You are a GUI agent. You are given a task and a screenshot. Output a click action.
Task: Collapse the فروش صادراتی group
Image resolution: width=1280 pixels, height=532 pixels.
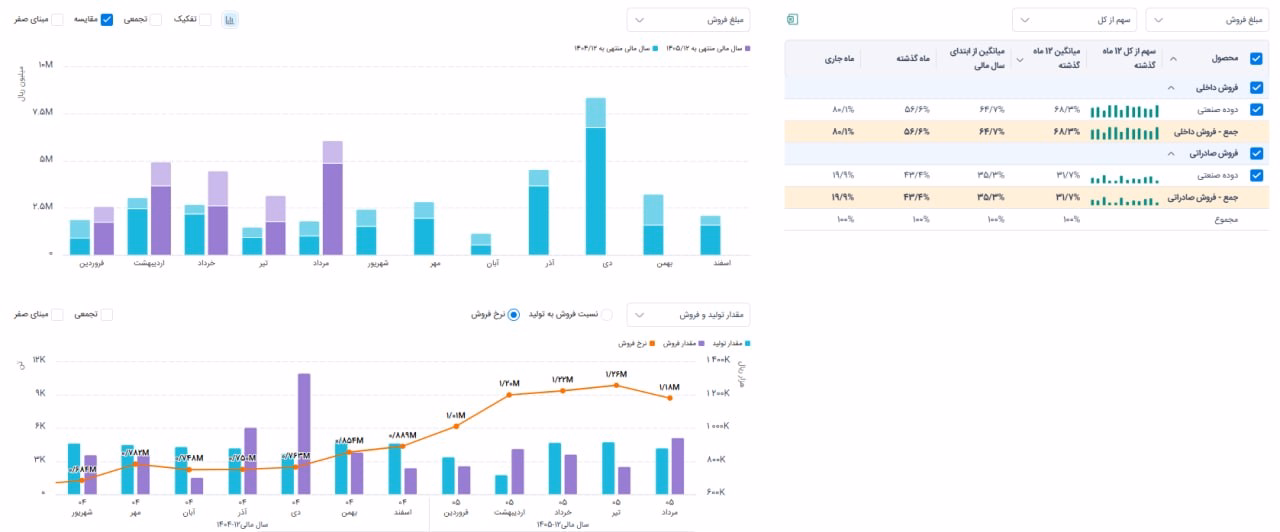1170,154
